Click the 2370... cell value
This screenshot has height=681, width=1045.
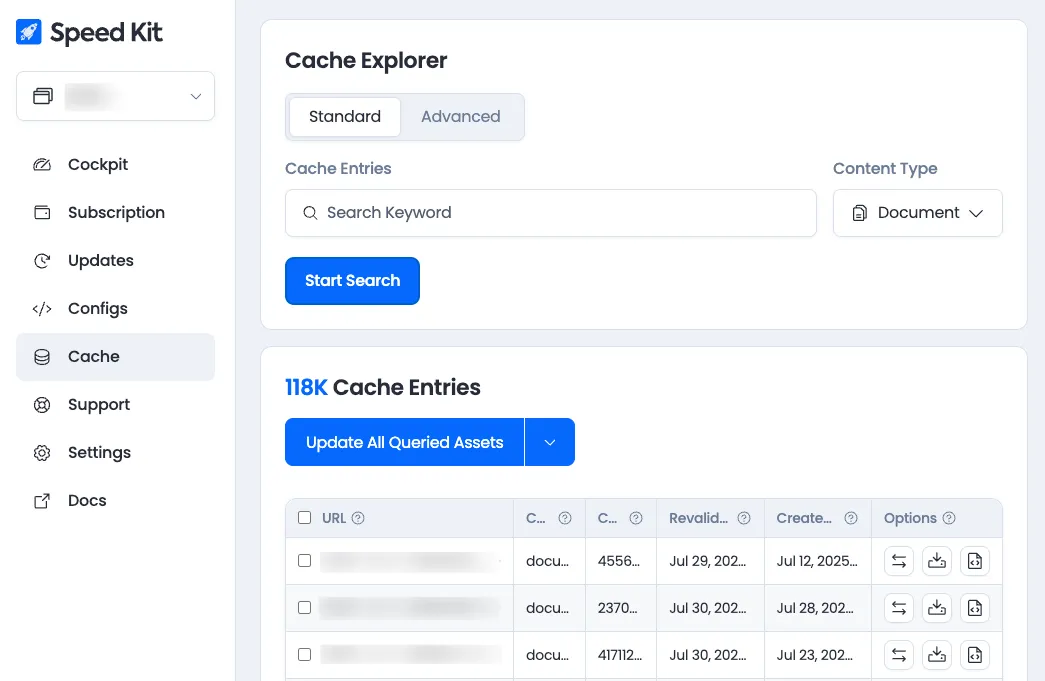tap(617, 608)
